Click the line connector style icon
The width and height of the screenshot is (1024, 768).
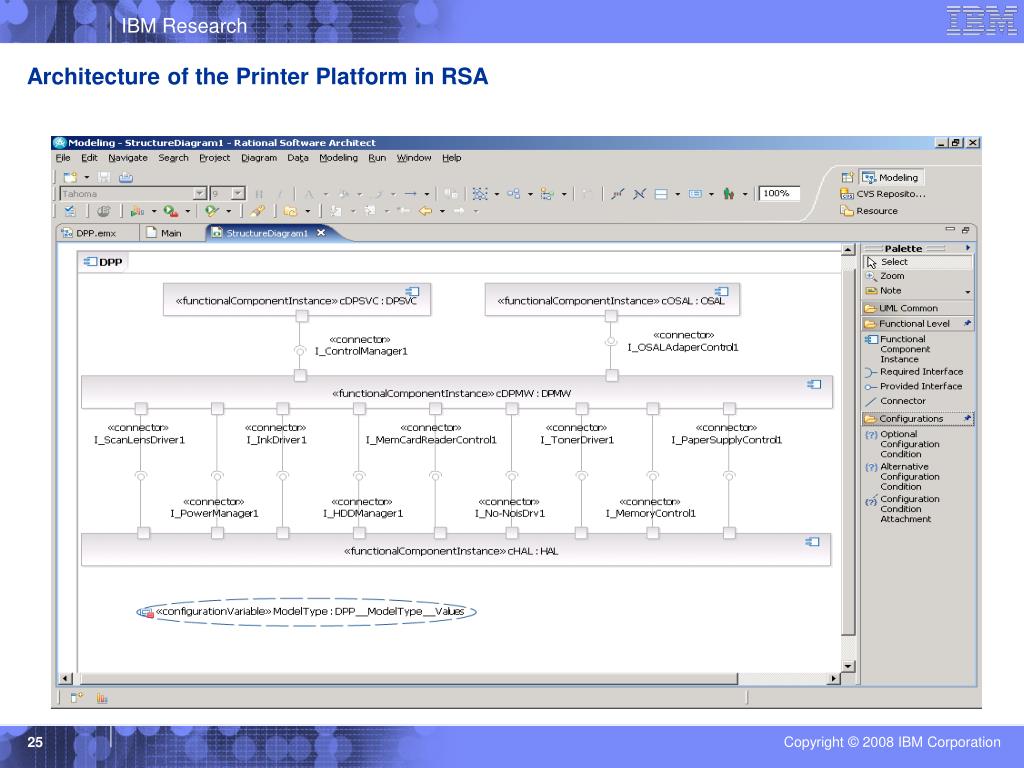click(410, 193)
